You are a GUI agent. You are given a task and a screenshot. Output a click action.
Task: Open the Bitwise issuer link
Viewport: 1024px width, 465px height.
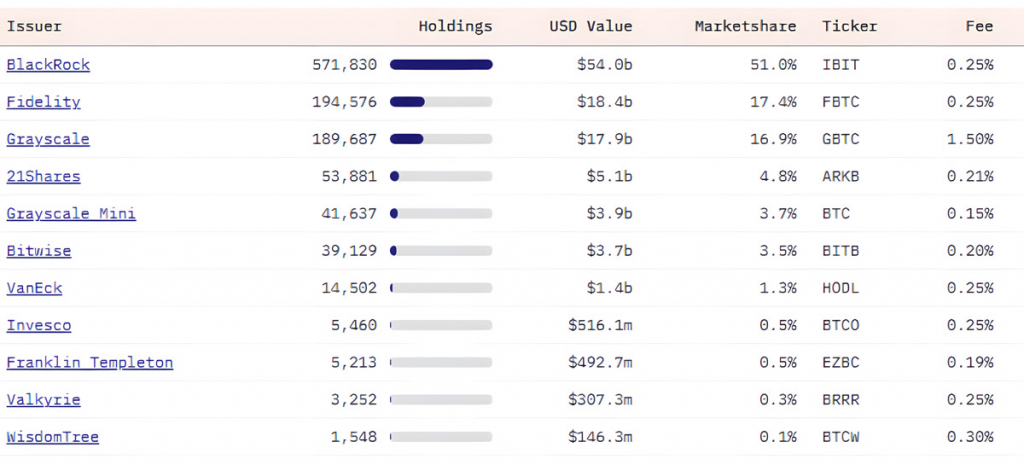(39, 251)
